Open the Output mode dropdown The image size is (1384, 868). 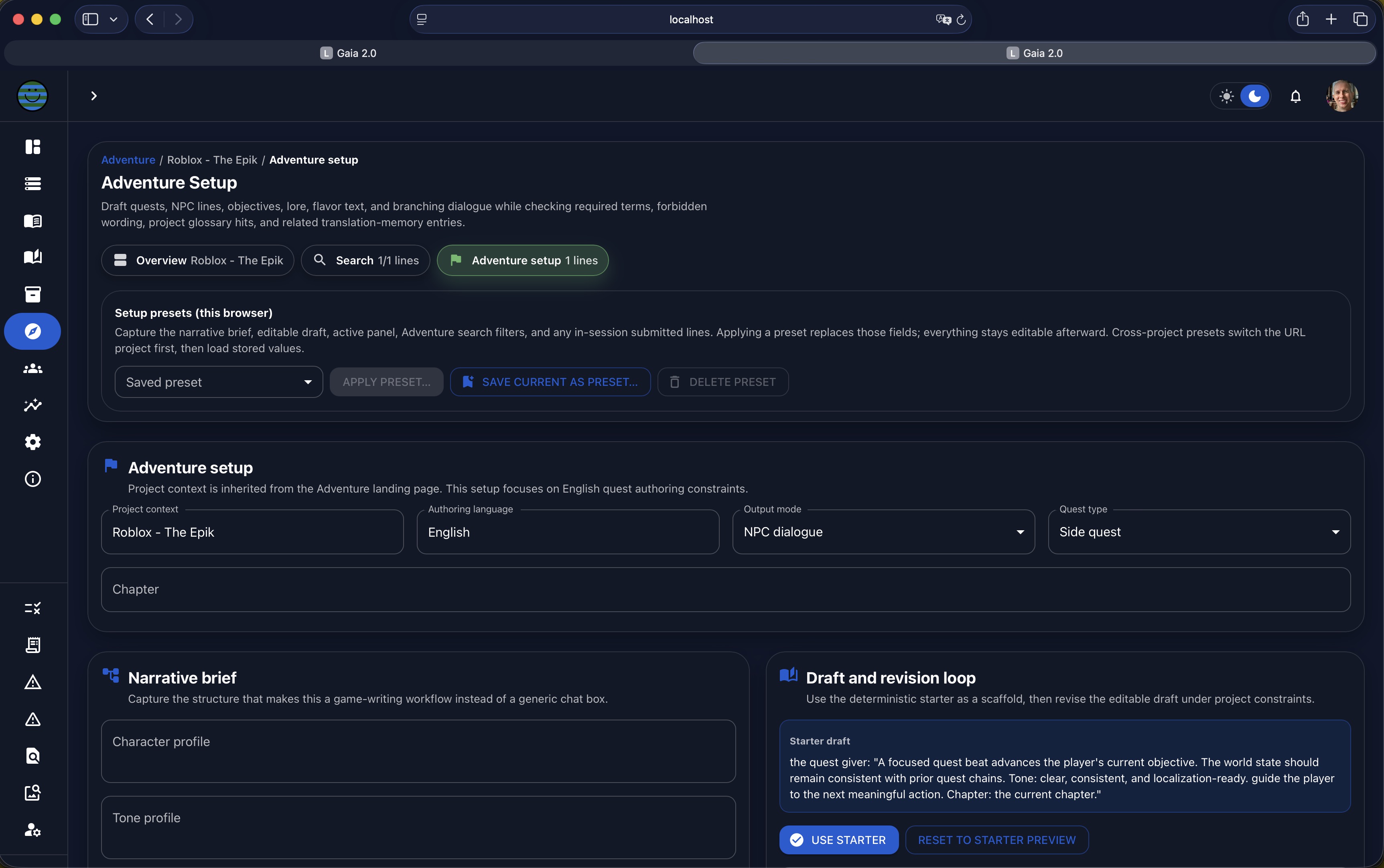[x=883, y=531]
